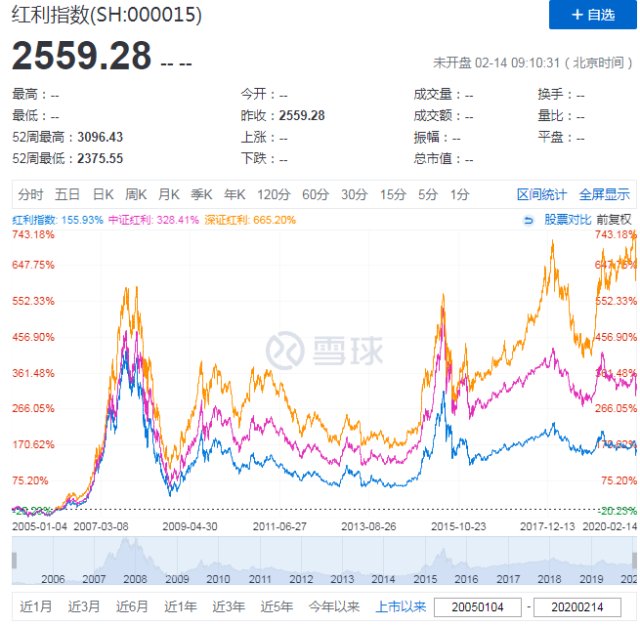This screenshot has width=640, height=625.
Task: Click the 昨收 value 2559.28
Action: click(x=302, y=116)
